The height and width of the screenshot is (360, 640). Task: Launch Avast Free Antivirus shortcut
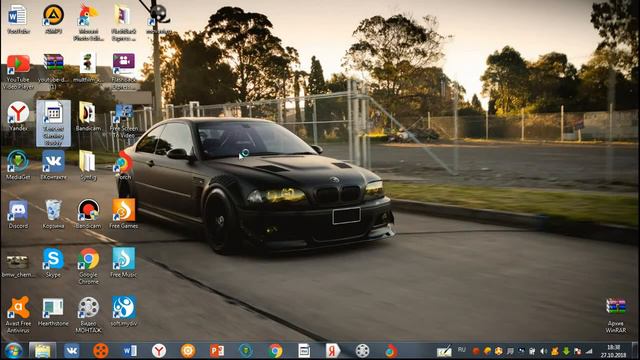(x=18, y=315)
